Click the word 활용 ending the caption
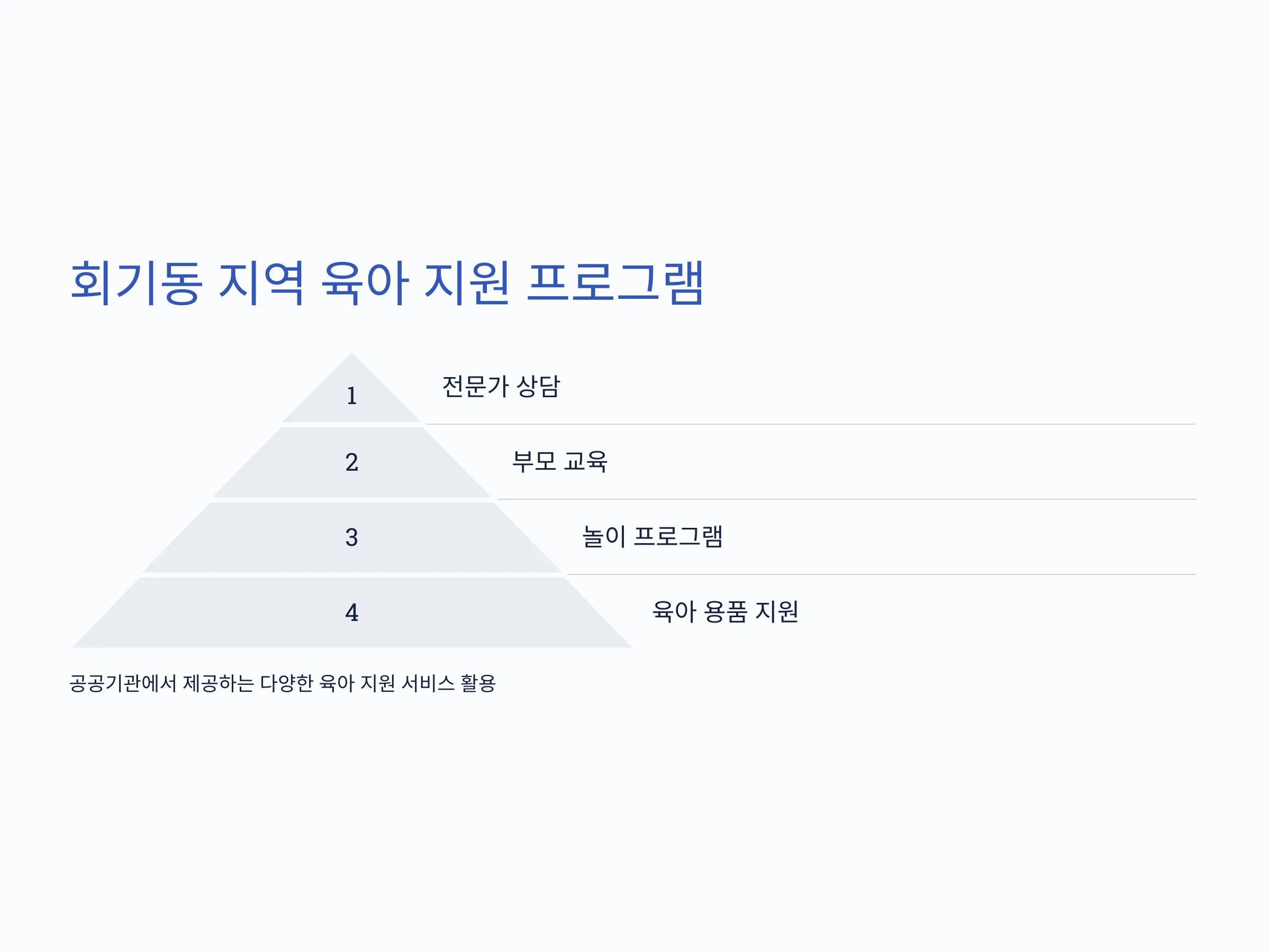The height and width of the screenshot is (952, 1270). pos(478,683)
